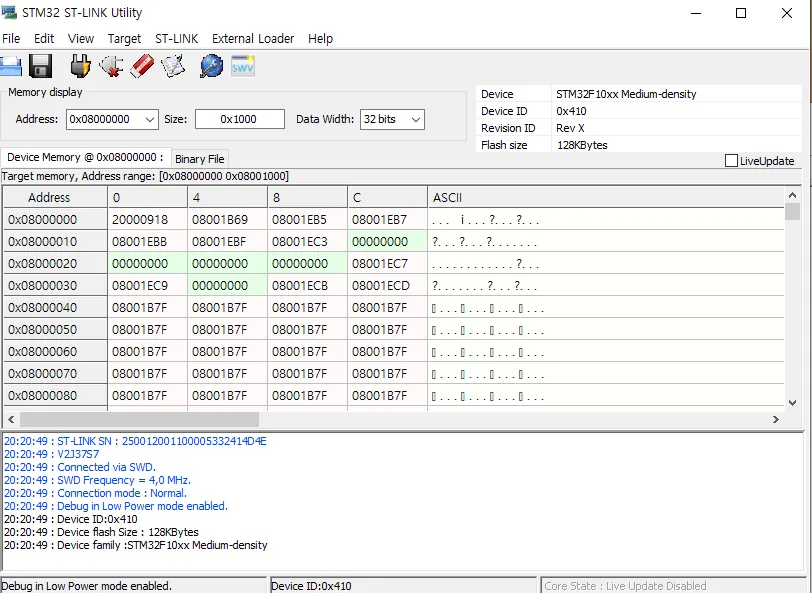Select cell 08001EBB
The height and width of the screenshot is (593, 812).
[148, 242]
